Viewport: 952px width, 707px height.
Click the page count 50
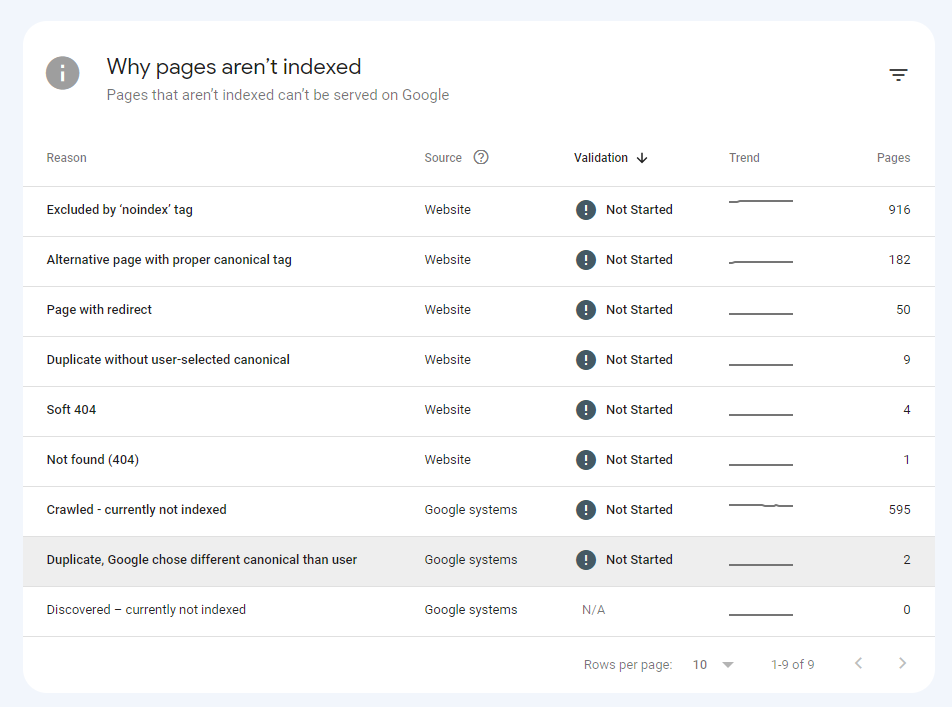(903, 310)
